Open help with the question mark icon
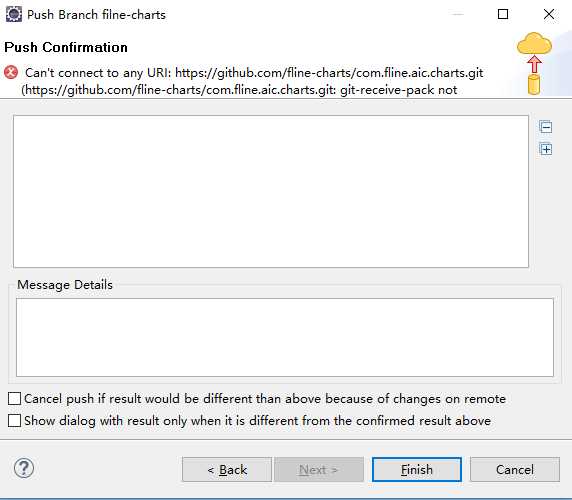572x500 pixels. (24, 468)
